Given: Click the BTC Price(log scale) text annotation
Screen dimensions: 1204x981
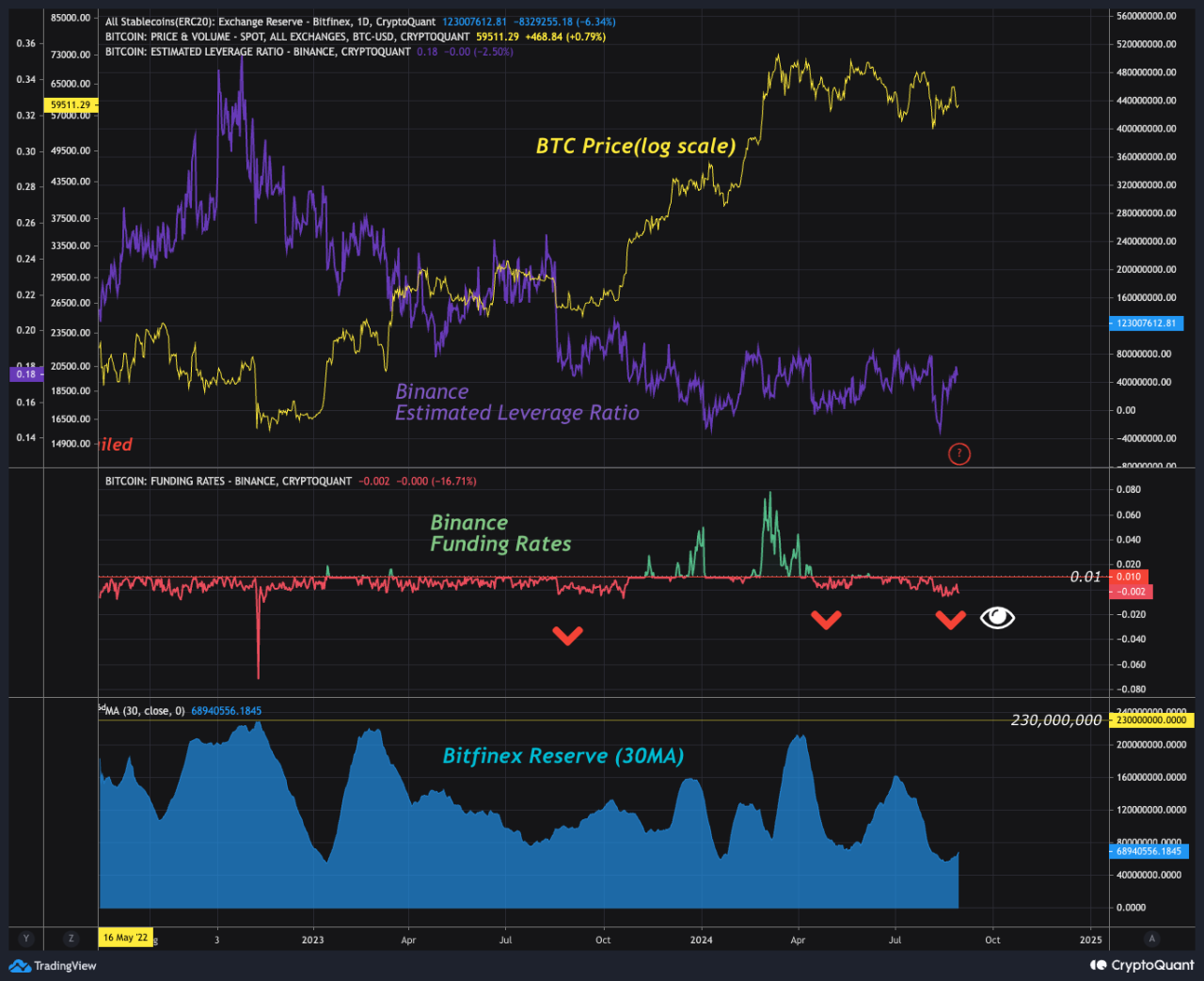Looking at the screenshot, I should 636,146.
